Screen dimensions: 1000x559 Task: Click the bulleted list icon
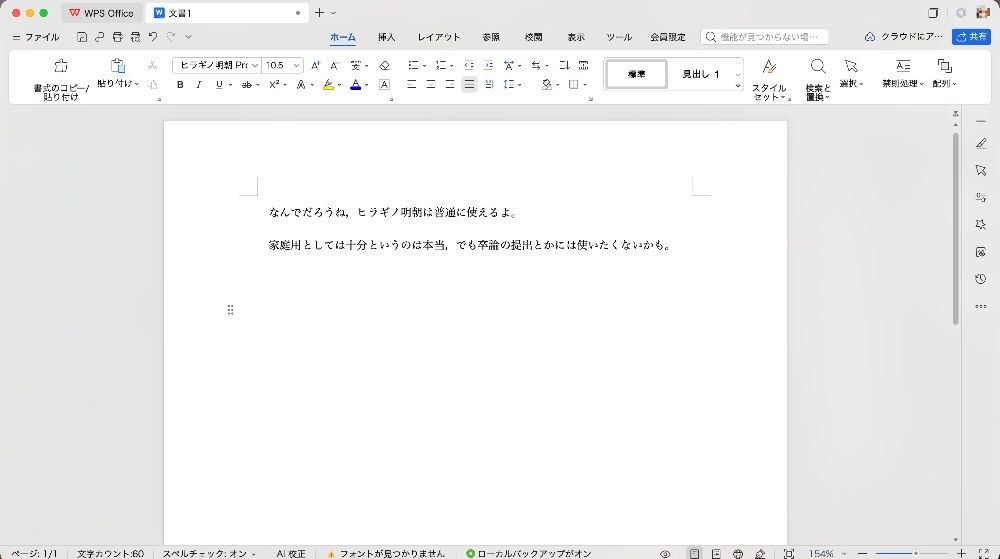tap(413, 65)
